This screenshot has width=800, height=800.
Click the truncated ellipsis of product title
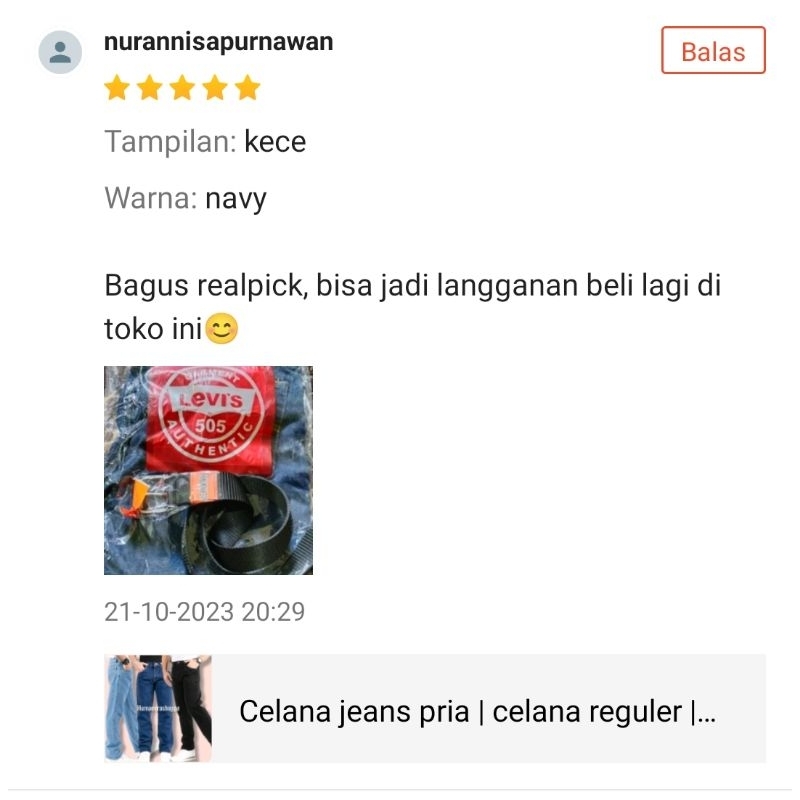pyautogui.click(x=707, y=712)
